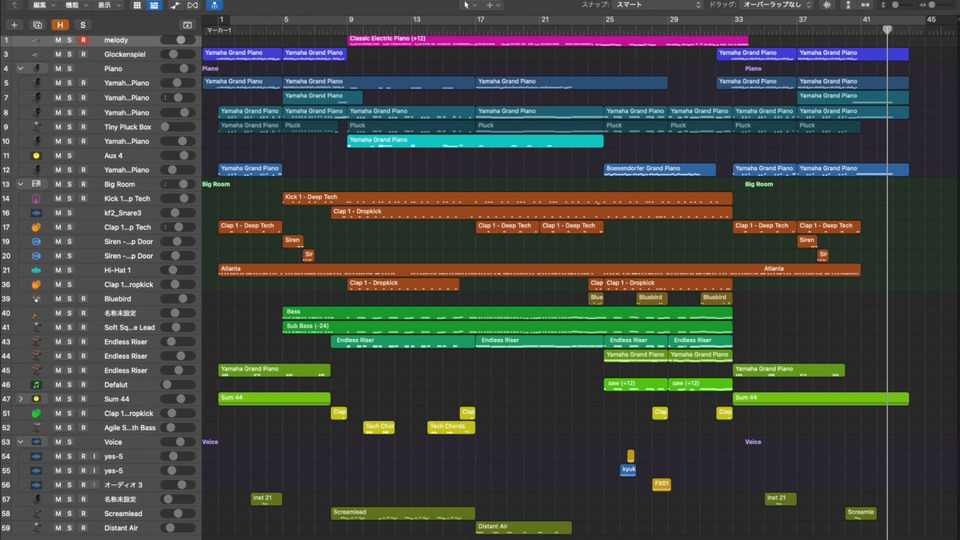
Task: Click the duplicate track icon
Action: (37, 24)
